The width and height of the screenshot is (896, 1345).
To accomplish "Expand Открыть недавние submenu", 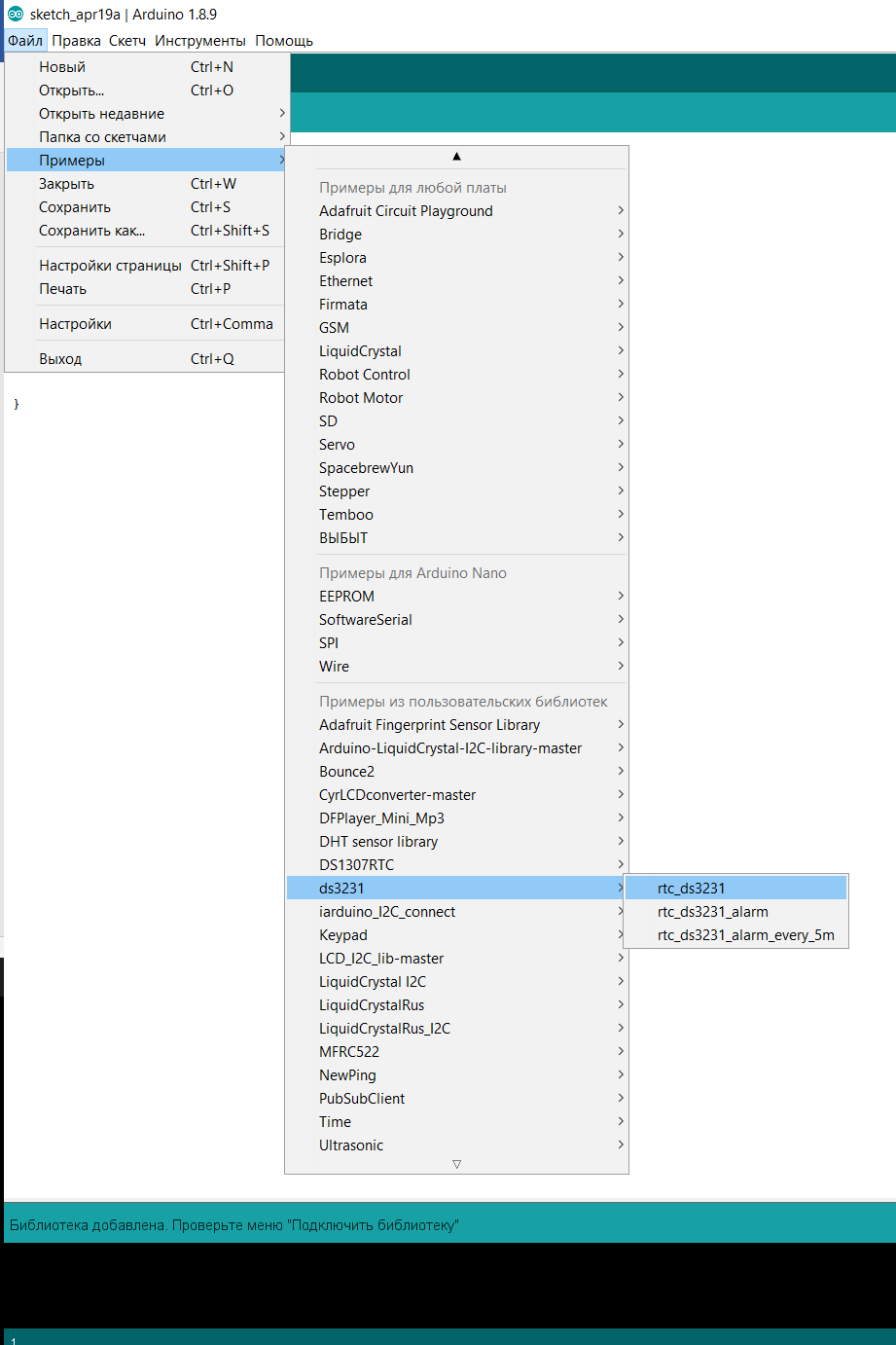I will pyautogui.click(x=147, y=114).
